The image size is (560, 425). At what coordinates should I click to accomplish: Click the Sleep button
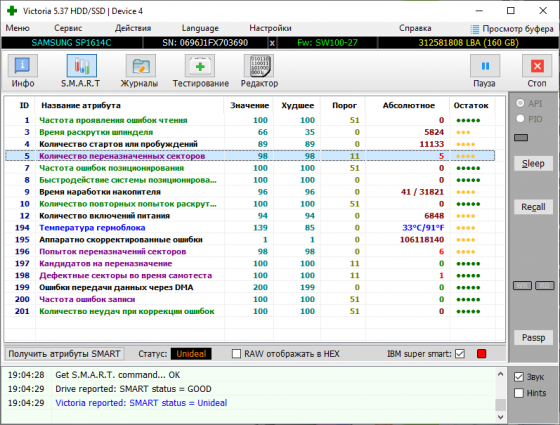point(533,164)
